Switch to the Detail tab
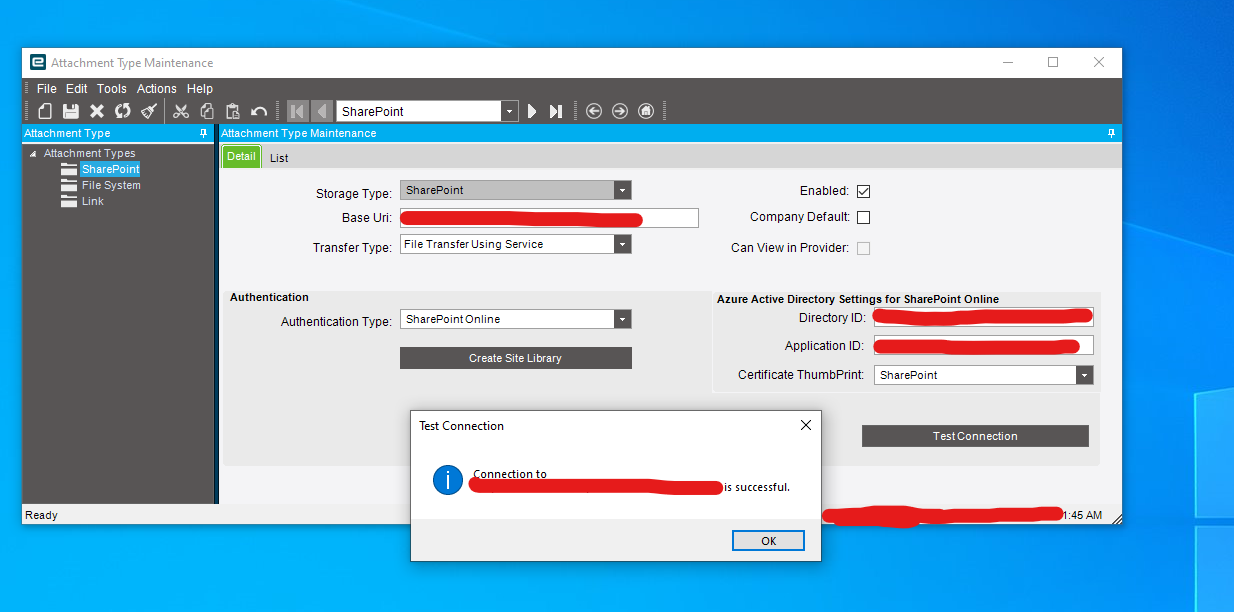 [x=241, y=156]
